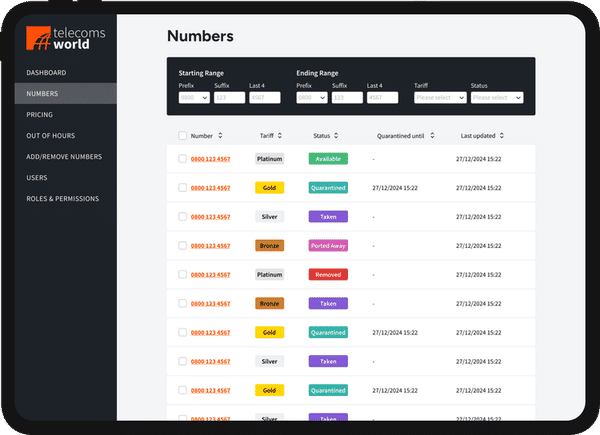Sort by Last updated column arrows
This screenshot has width=600, height=435.
pyautogui.click(x=502, y=135)
